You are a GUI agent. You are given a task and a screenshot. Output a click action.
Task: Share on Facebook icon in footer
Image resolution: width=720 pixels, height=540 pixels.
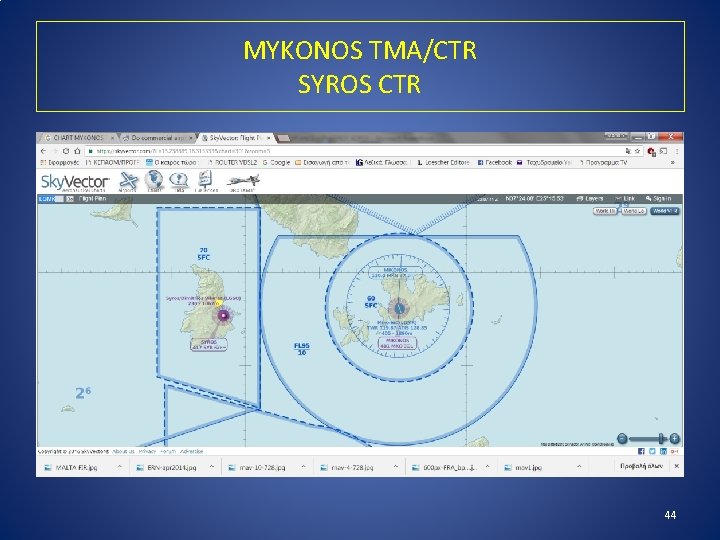641,451
